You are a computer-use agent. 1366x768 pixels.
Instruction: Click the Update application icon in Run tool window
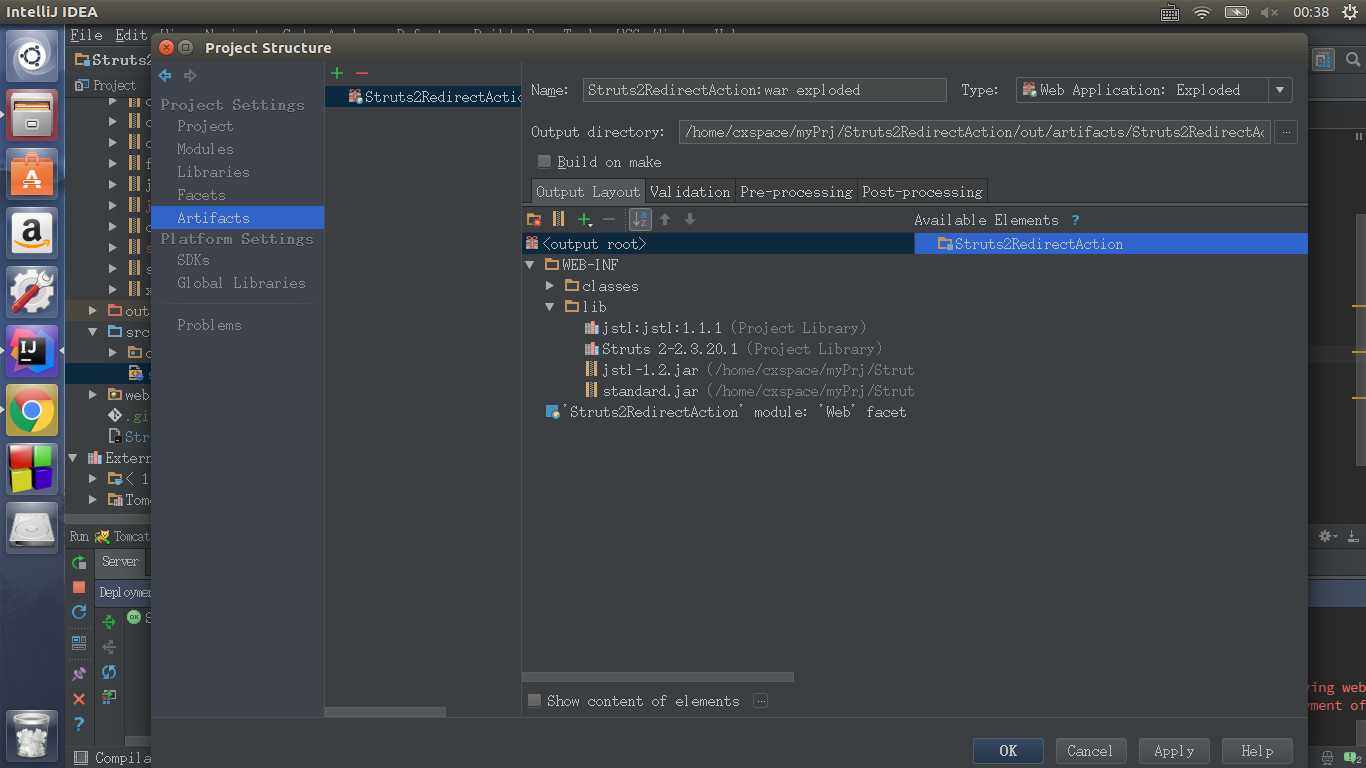click(79, 612)
